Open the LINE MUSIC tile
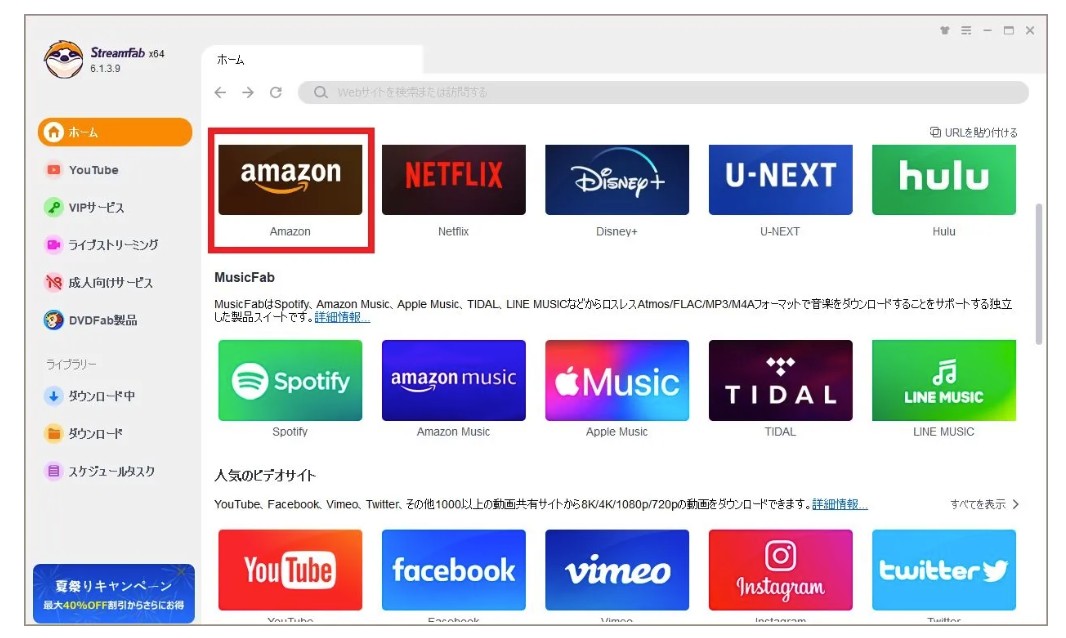The height and width of the screenshot is (638, 1066). pos(944,380)
